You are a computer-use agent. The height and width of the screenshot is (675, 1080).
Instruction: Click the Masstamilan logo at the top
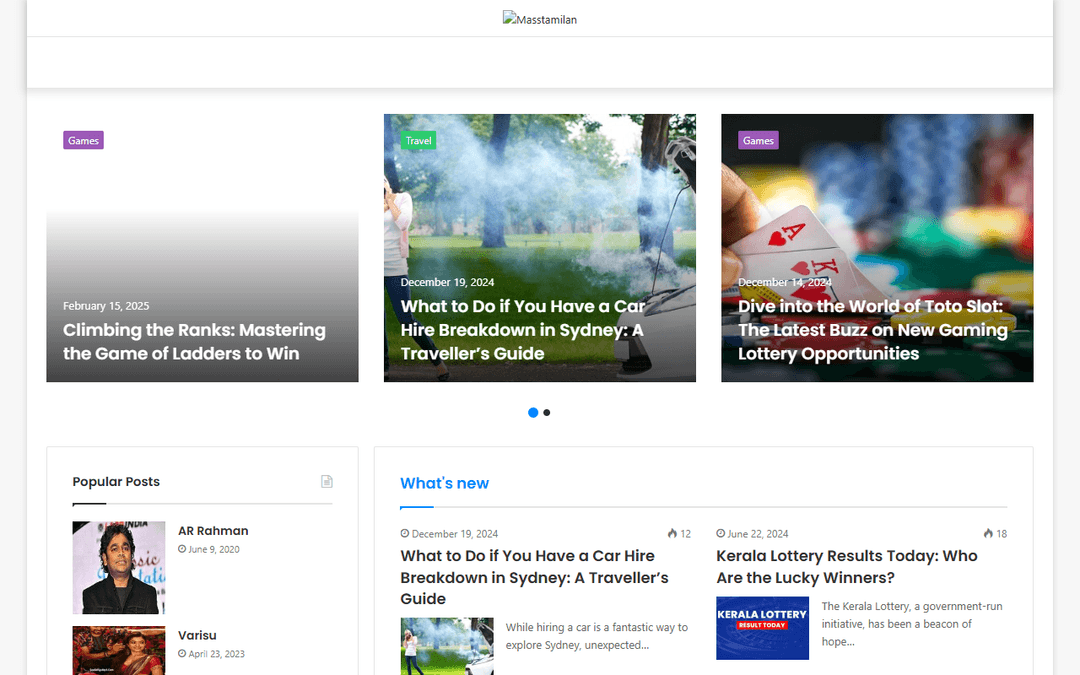point(539,19)
